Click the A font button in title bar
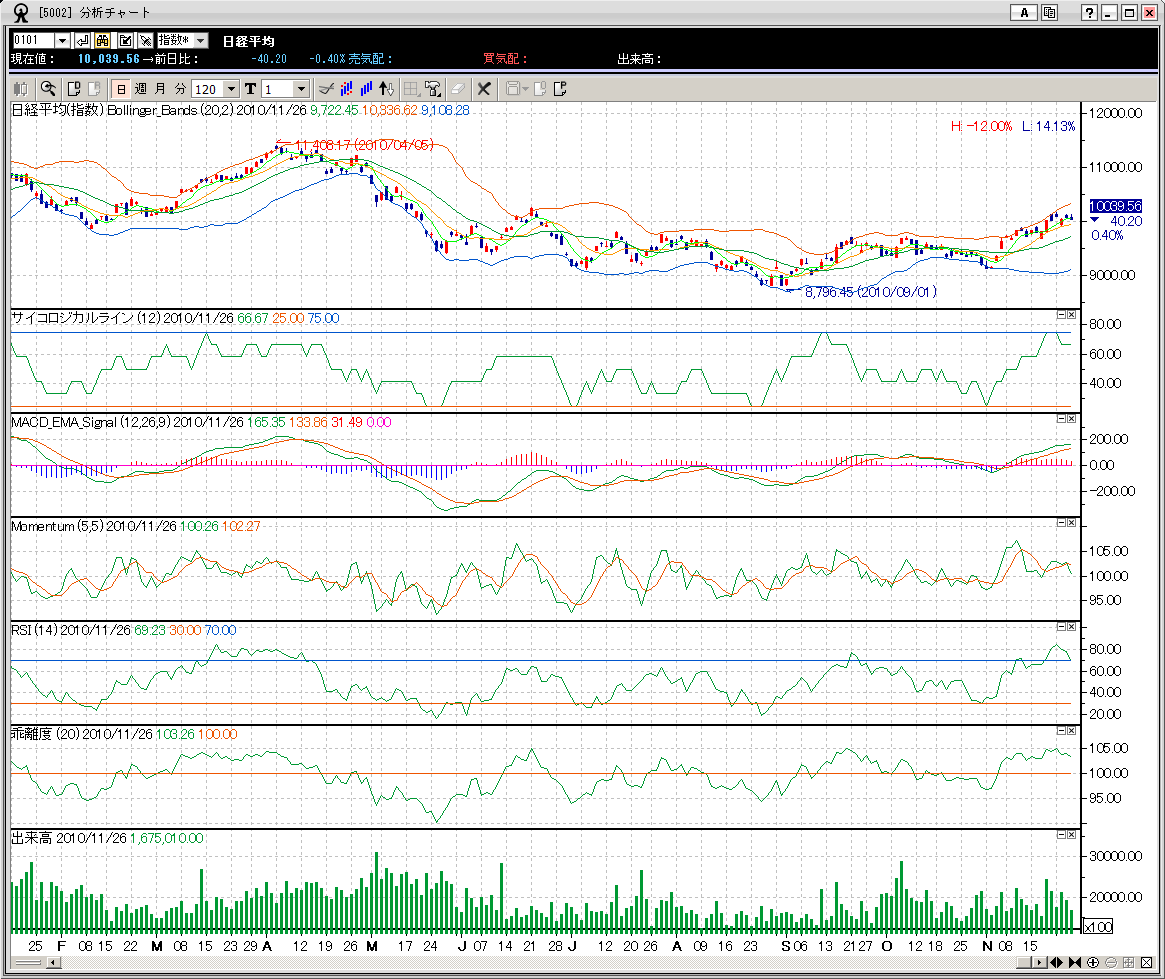 (x=1023, y=13)
